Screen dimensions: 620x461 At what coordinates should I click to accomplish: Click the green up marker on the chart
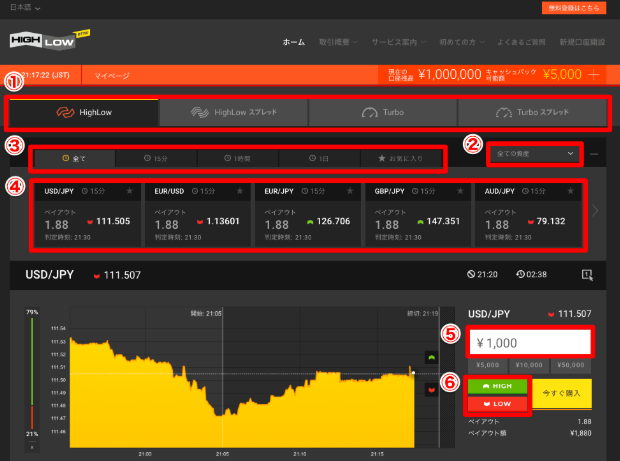(431, 357)
